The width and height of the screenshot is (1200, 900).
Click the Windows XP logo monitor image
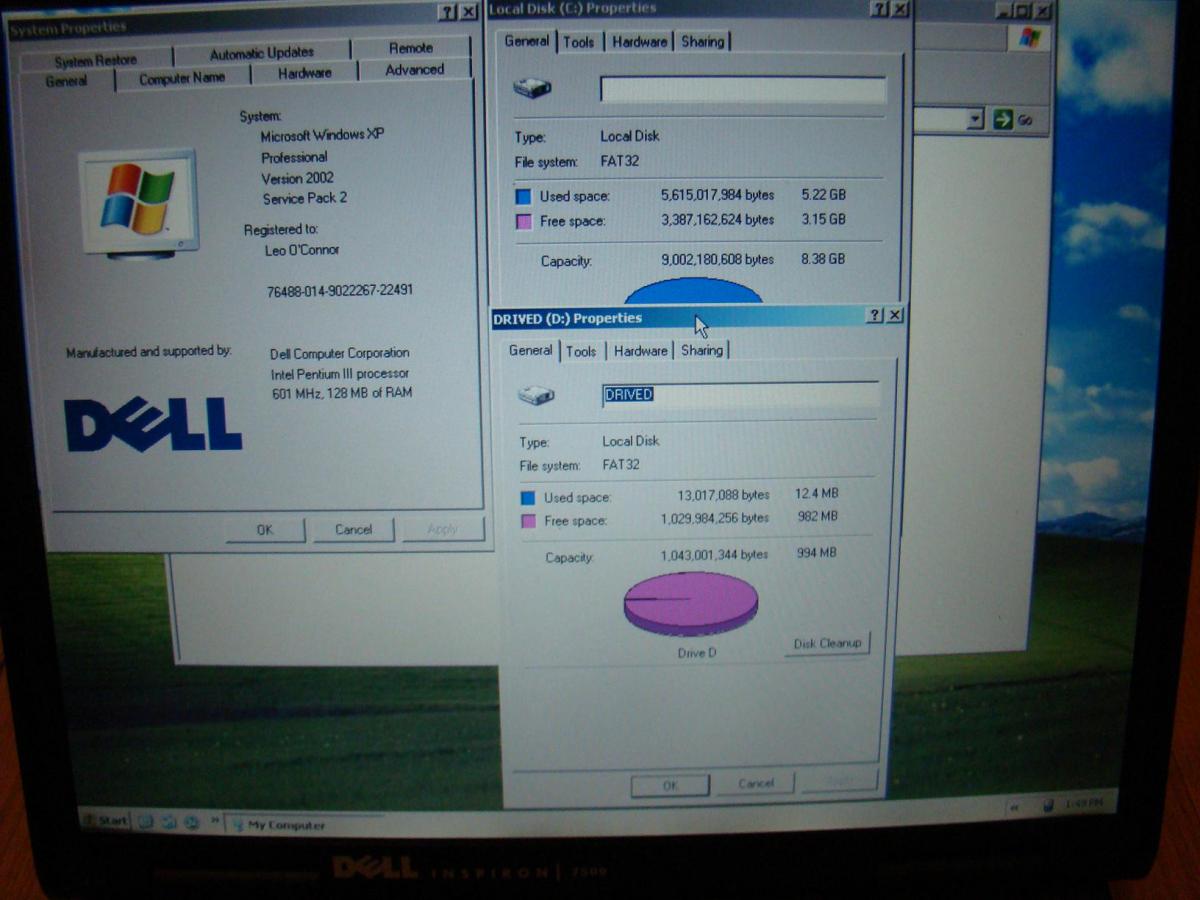[138, 203]
